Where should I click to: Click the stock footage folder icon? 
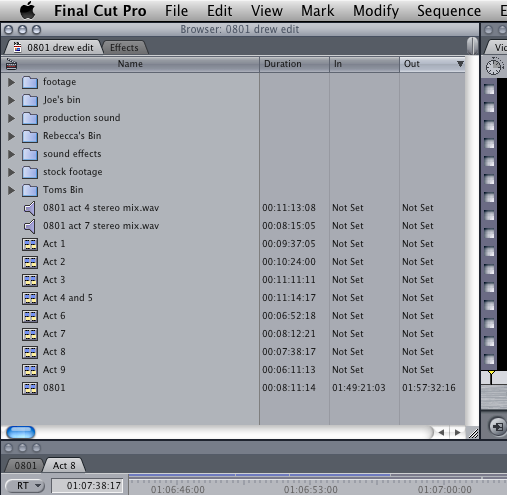(30, 172)
